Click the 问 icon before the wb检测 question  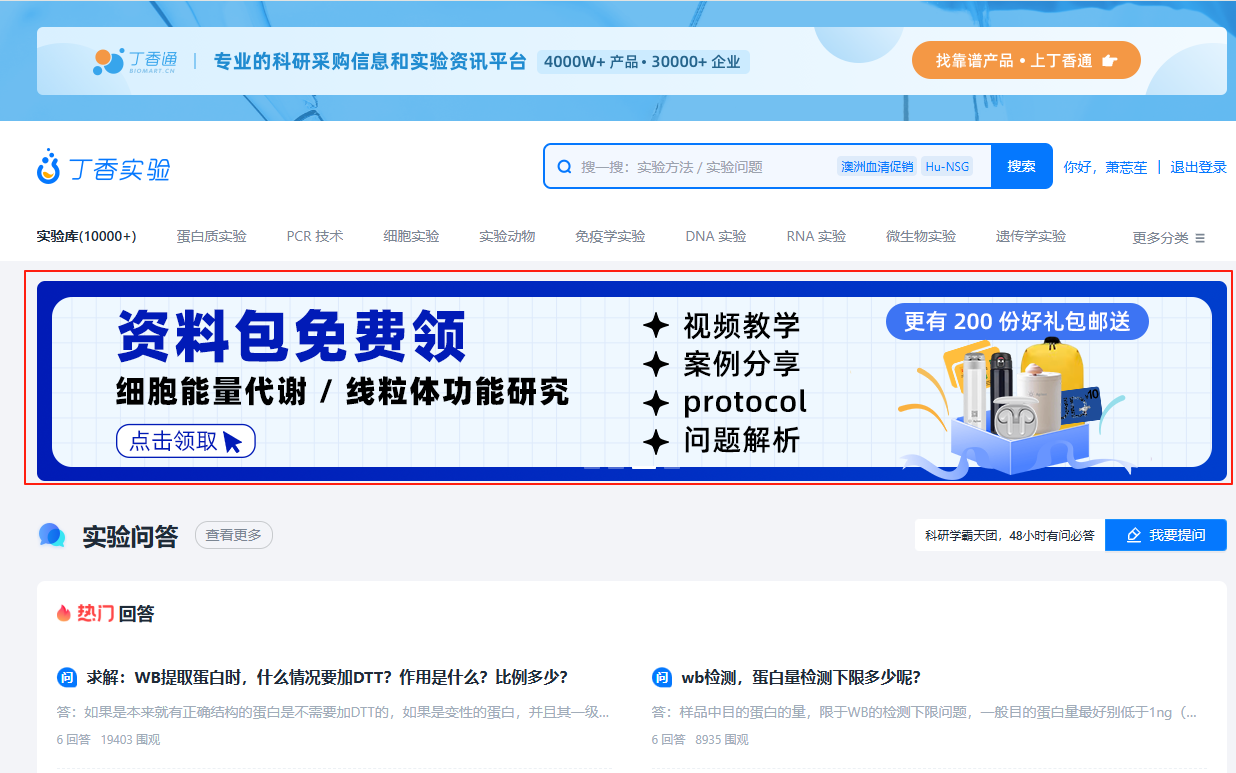(x=663, y=677)
